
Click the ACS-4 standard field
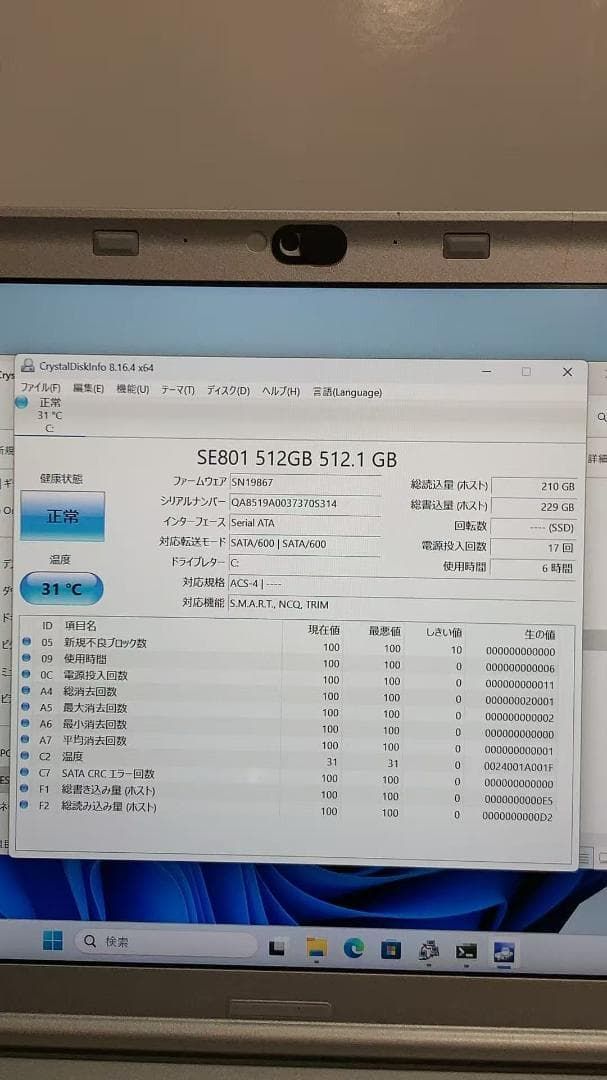point(402,583)
